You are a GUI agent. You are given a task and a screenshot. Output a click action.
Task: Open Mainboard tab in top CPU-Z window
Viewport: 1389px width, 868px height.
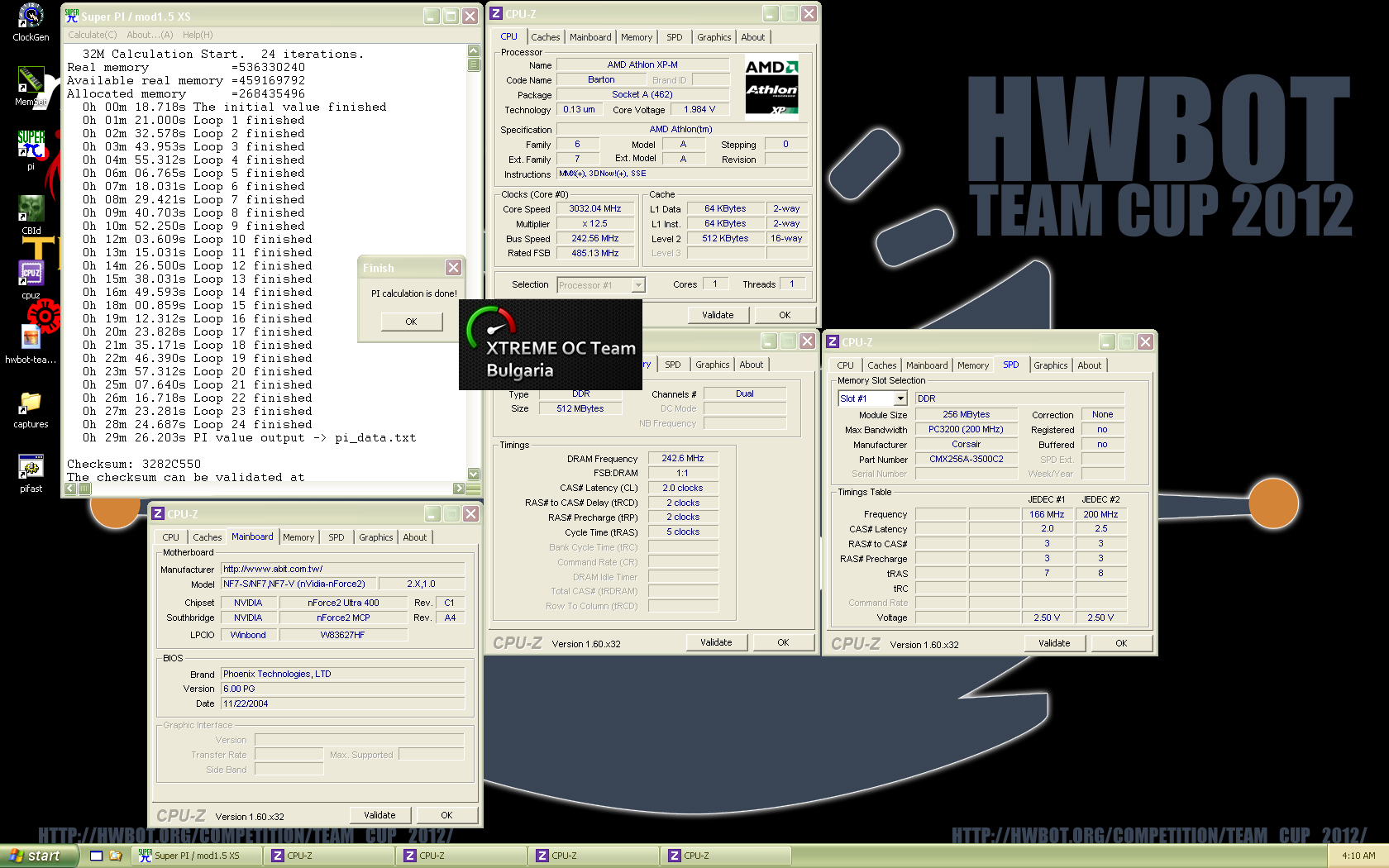(590, 37)
